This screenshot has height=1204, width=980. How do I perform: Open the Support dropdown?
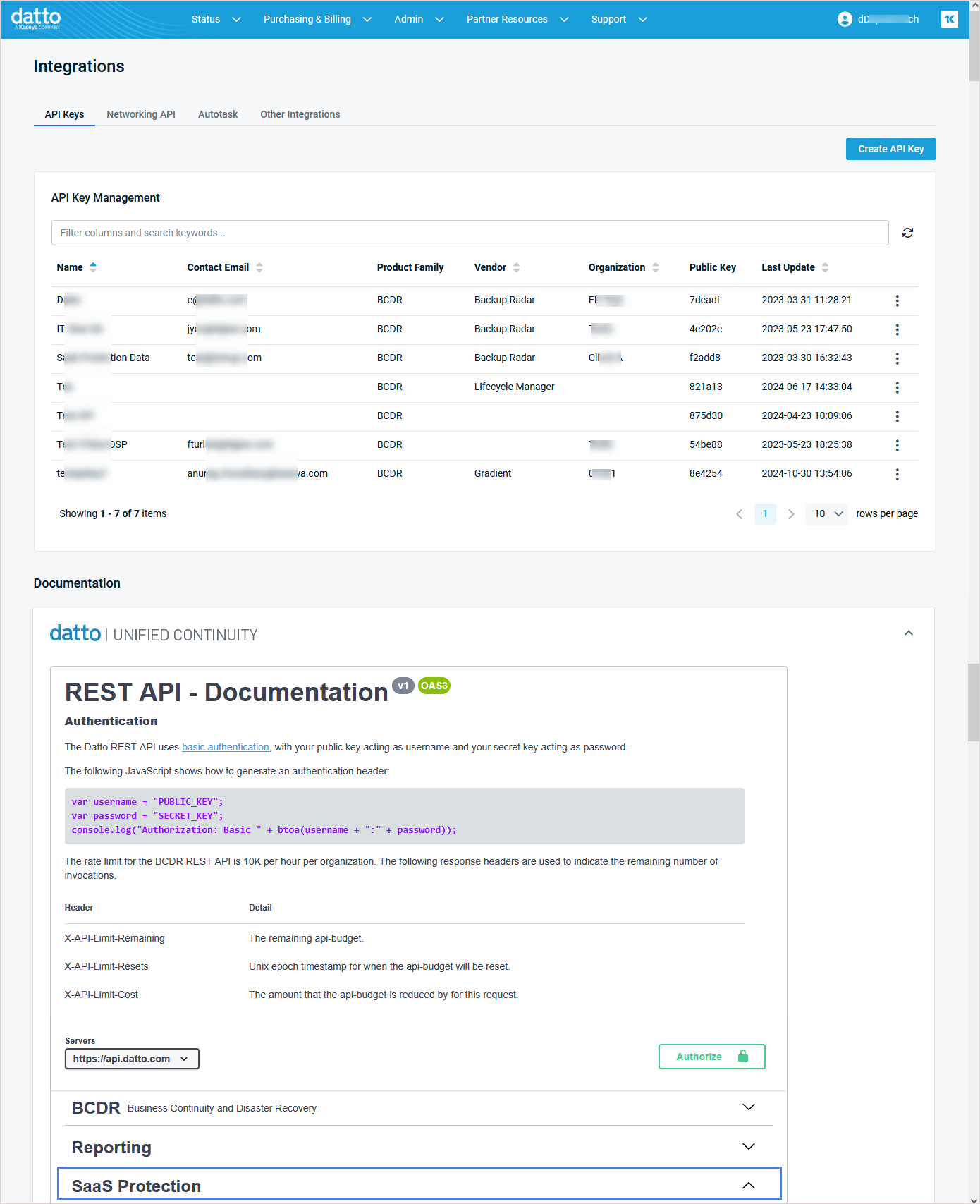[x=619, y=19]
